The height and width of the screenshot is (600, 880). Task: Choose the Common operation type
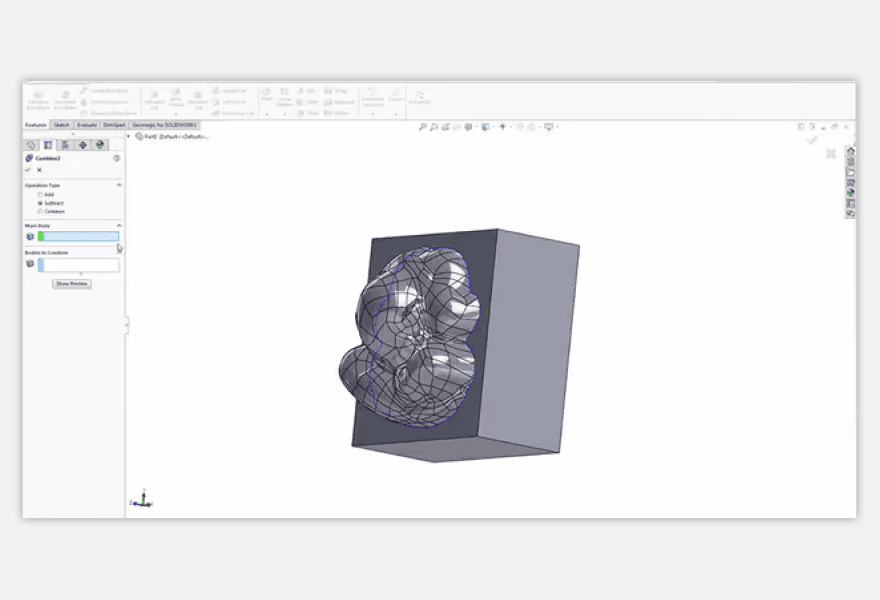click(39, 211)
